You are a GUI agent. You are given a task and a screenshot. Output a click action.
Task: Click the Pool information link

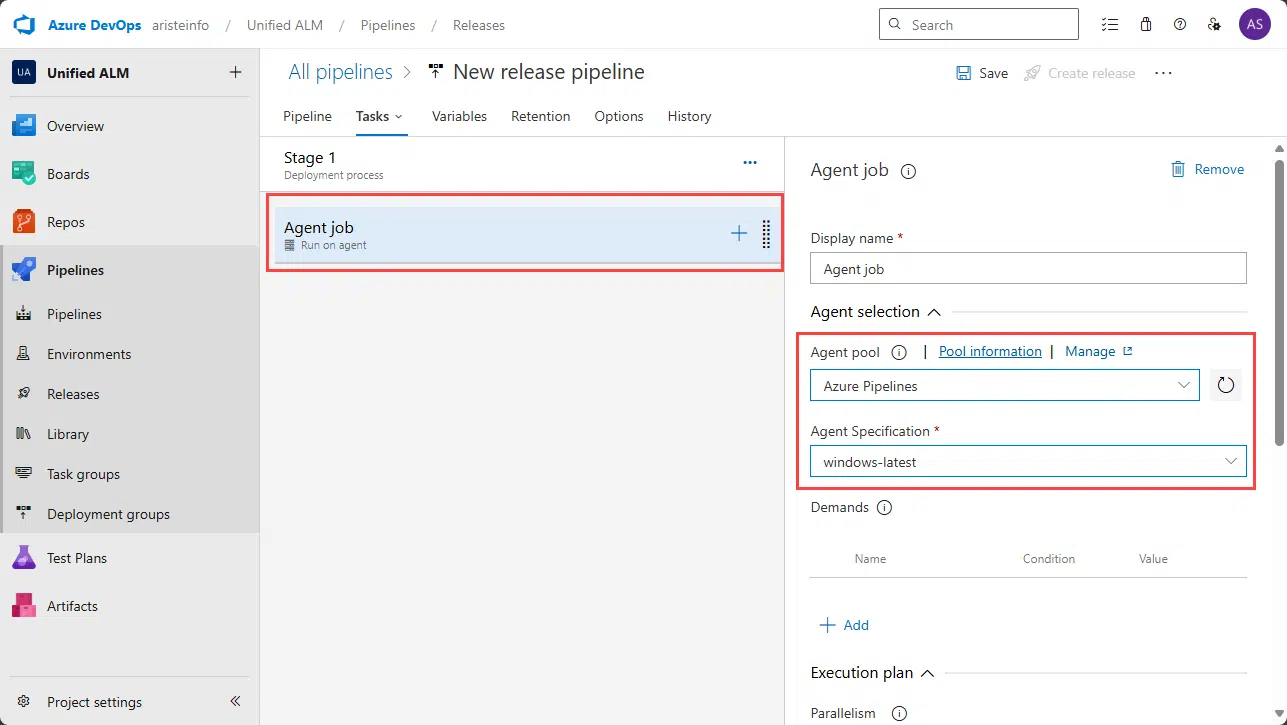point(990,352)
